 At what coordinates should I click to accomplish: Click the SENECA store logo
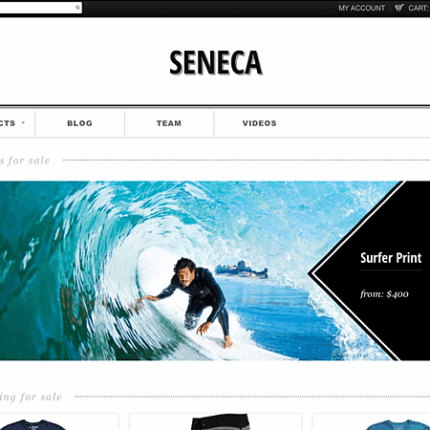(x=215, y=62)
